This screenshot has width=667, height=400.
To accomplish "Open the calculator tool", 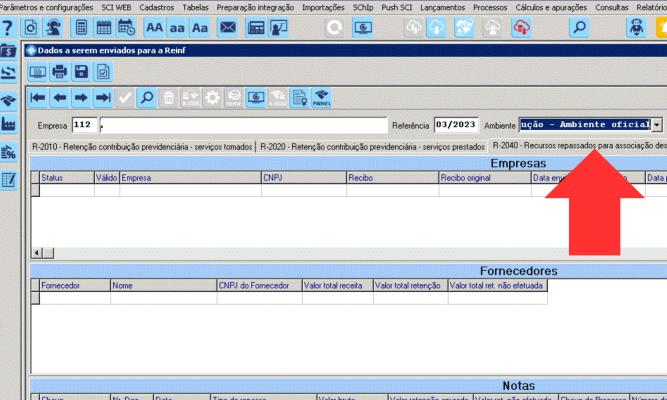I will pyautogui.click(x=81, y=28).
